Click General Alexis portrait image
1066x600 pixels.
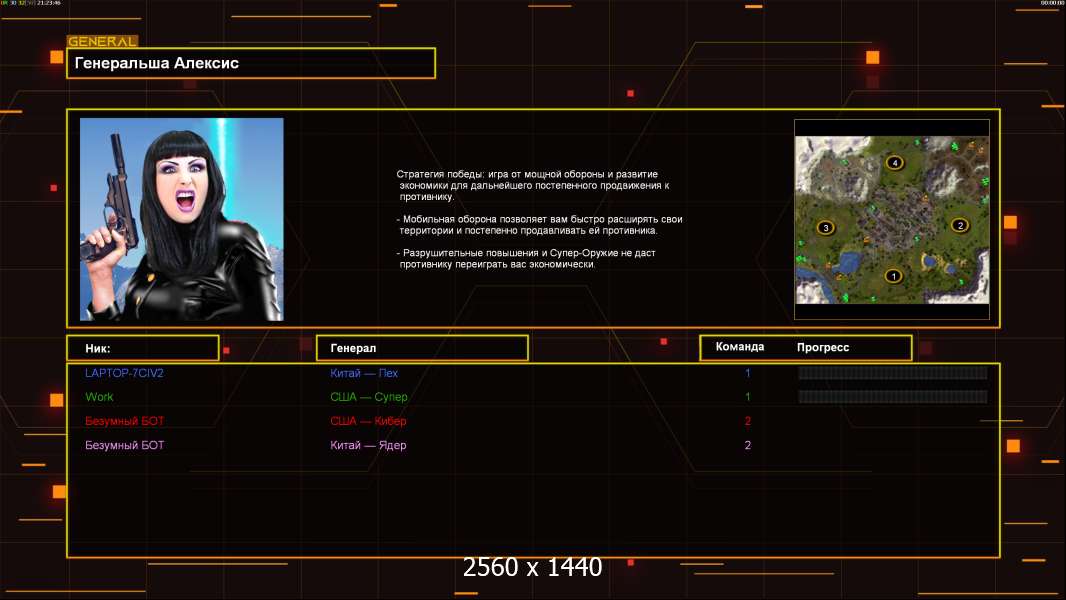(x=181, y=219)
